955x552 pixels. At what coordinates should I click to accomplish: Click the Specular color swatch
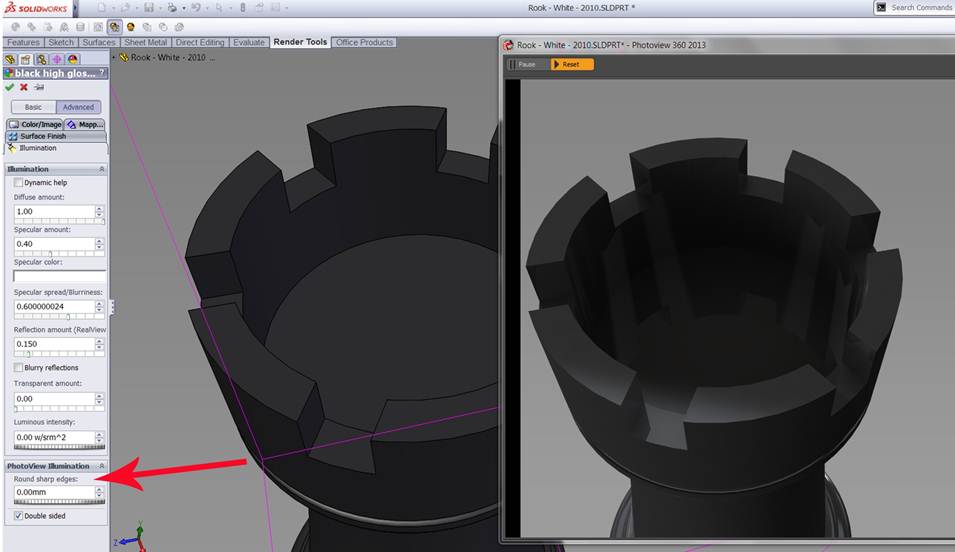[x=59, y=276]
